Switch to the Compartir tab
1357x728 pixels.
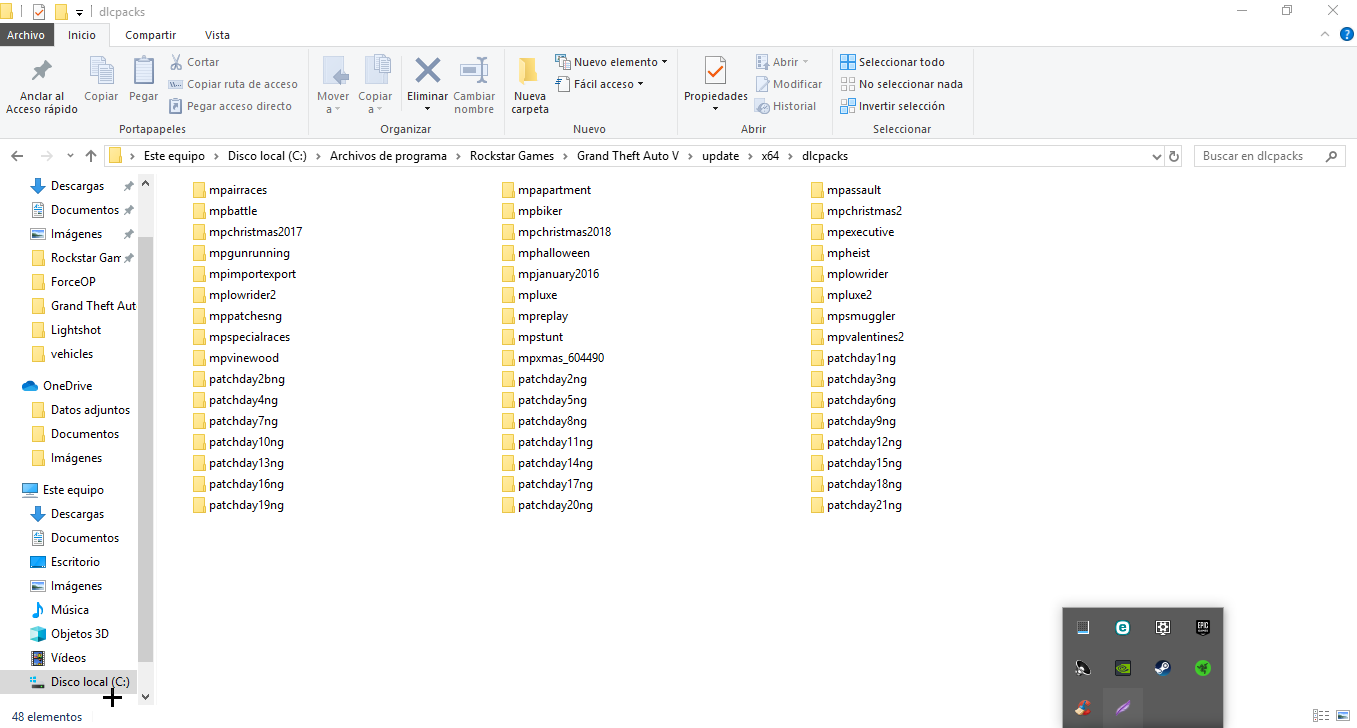(x=151, y=35)
